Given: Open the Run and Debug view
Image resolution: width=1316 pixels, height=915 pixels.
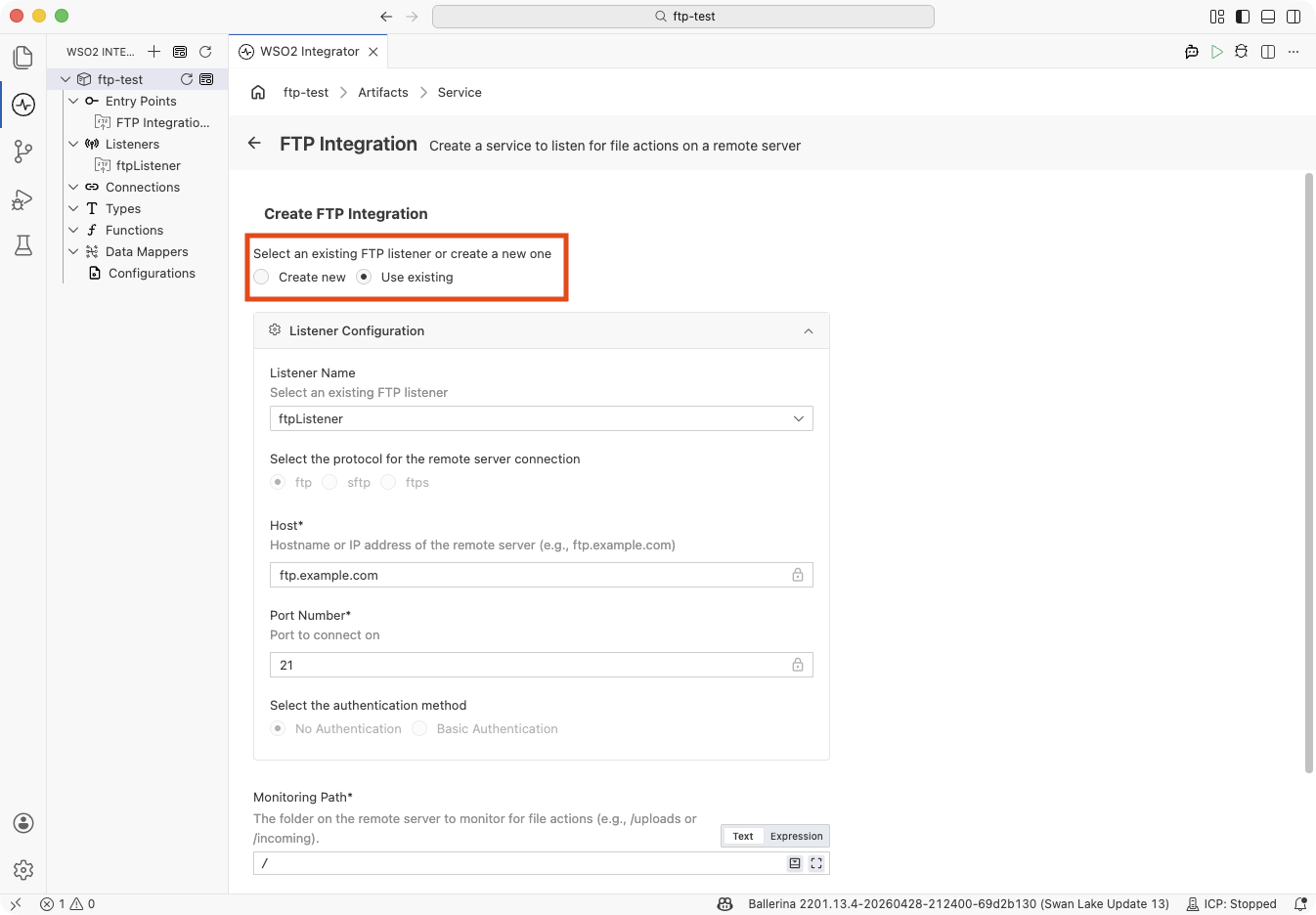Looking at the screenshot, I should (23, 199).
